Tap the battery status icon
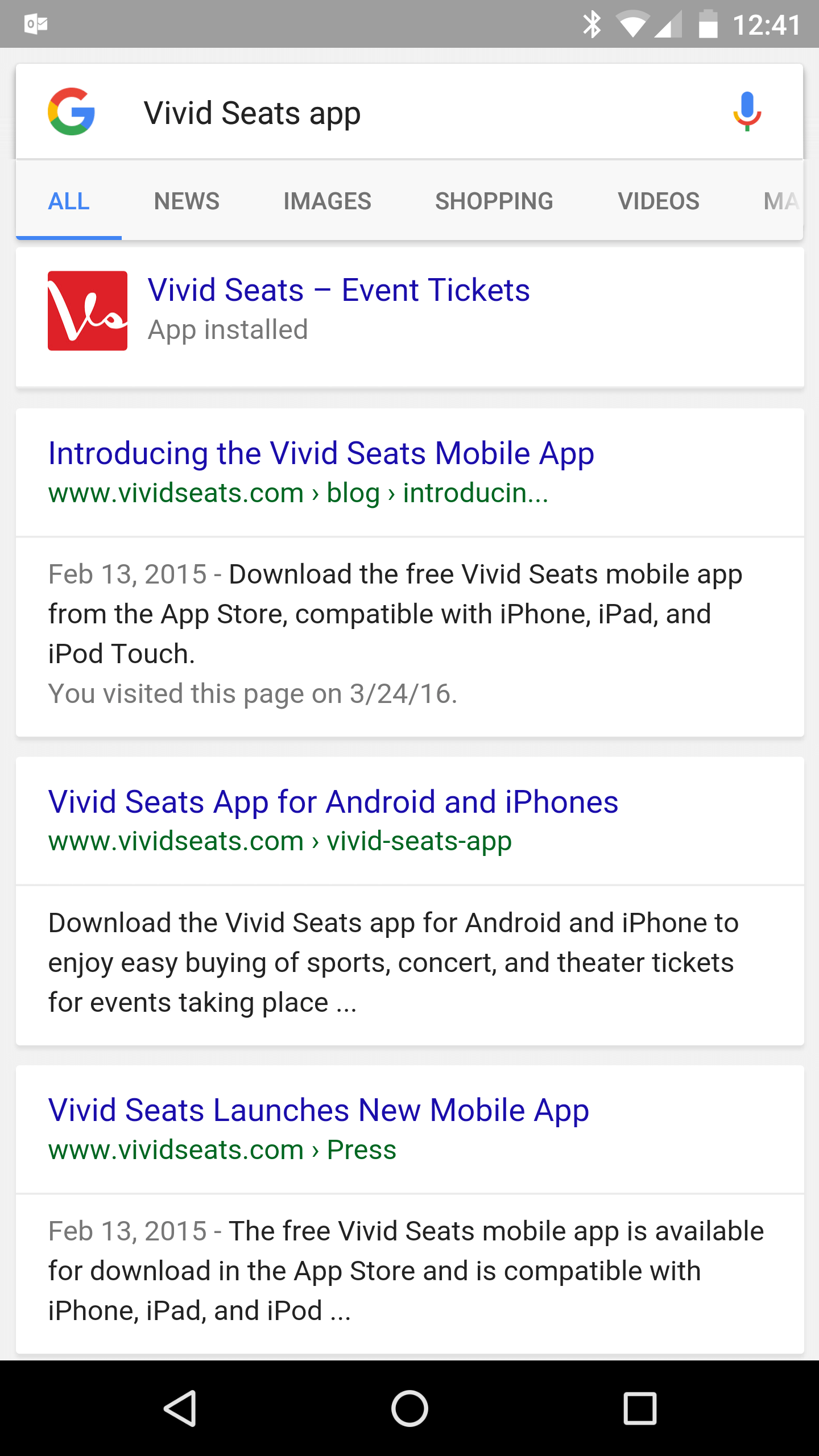 click(708, 24)
